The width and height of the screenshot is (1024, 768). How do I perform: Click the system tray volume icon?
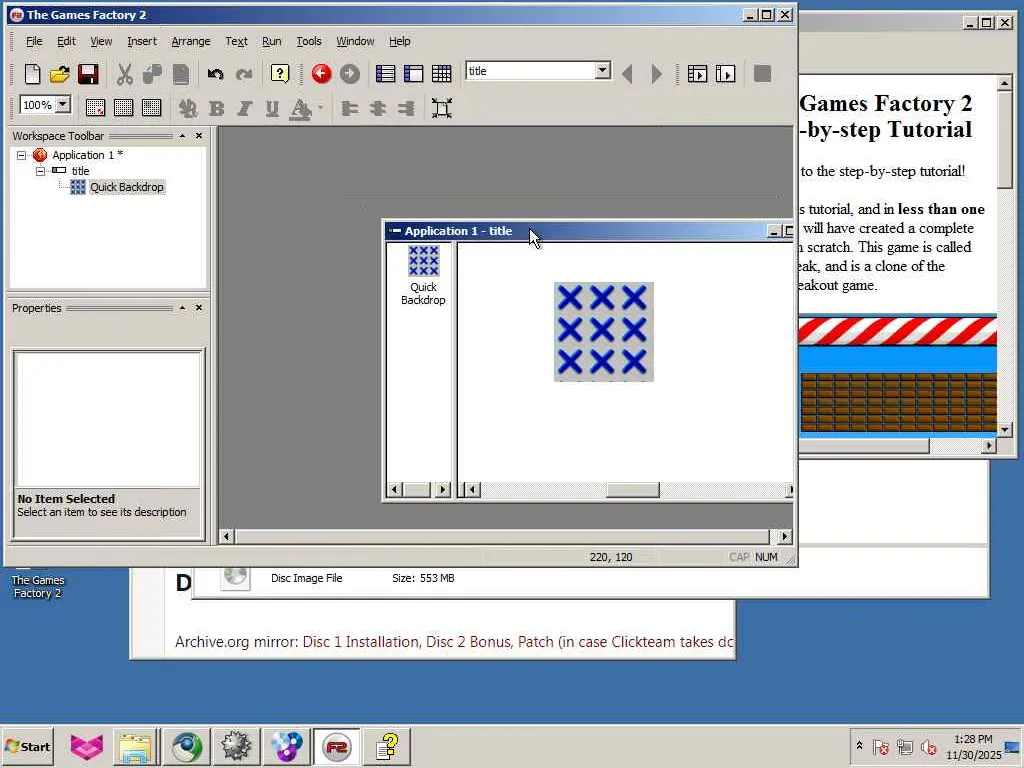(x=928, y=746)
